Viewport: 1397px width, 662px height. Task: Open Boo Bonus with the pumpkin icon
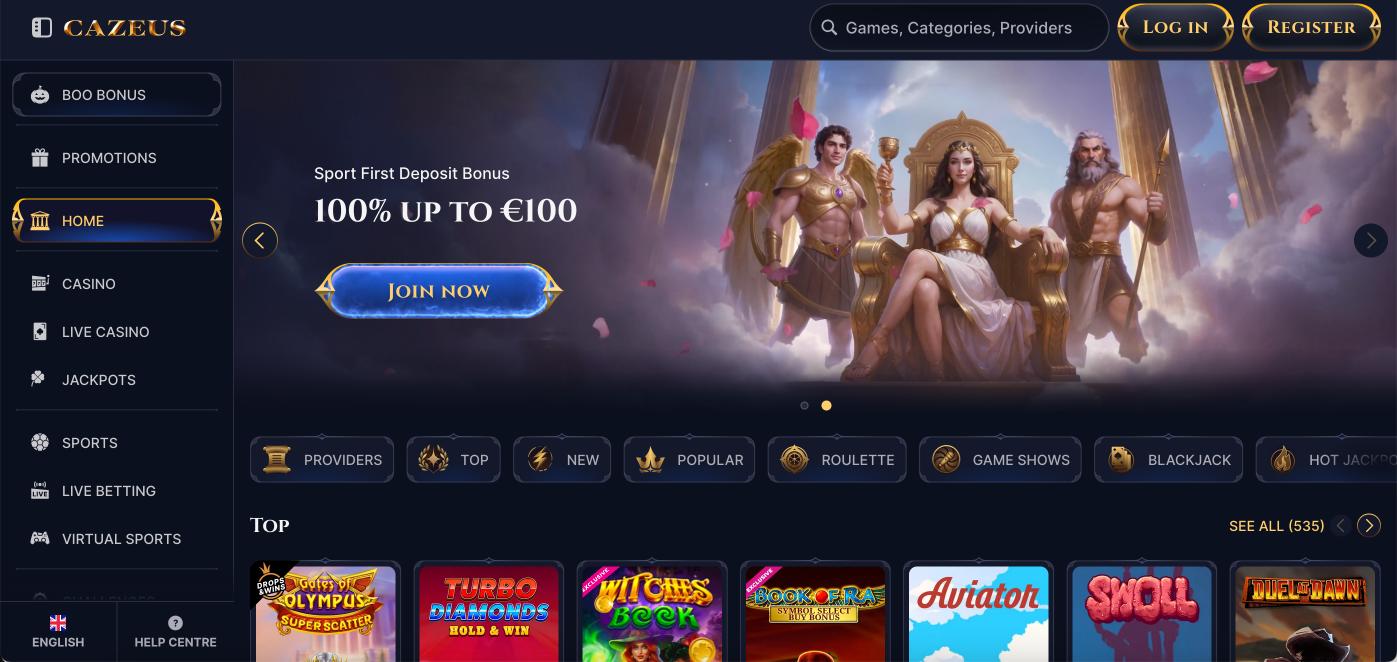pyautogui.click(x=40, y=95)
